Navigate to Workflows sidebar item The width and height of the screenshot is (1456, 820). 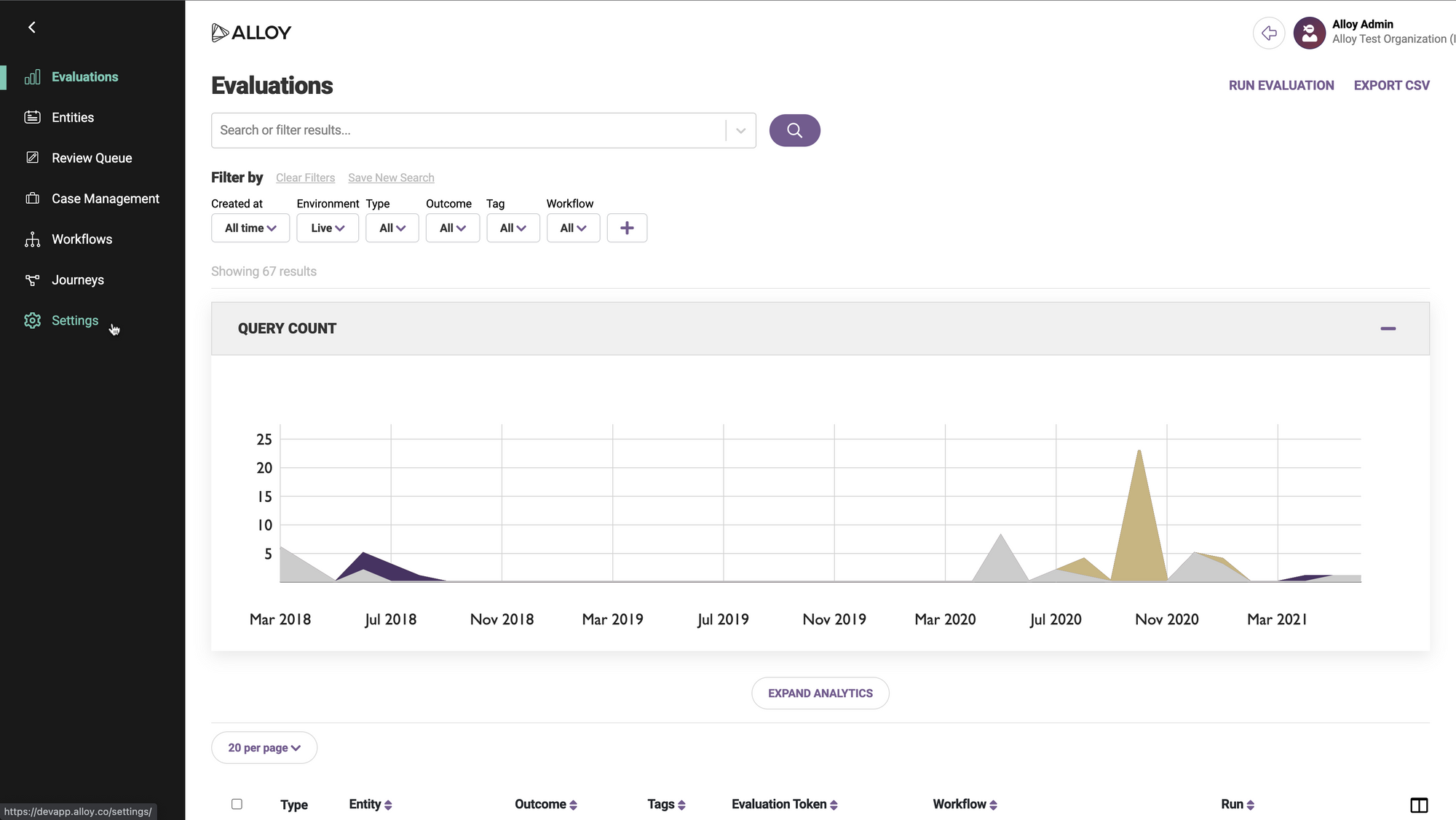[82, 239]
